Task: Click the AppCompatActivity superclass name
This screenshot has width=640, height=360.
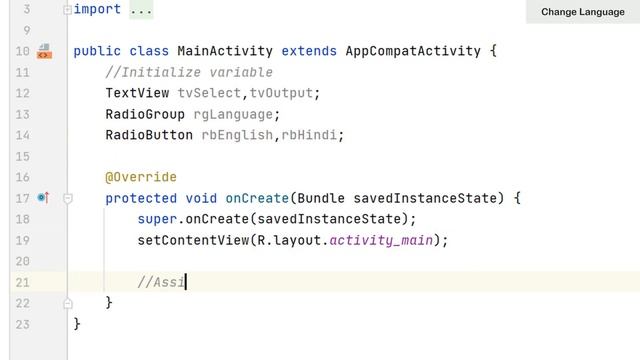Action: point(413,51)
